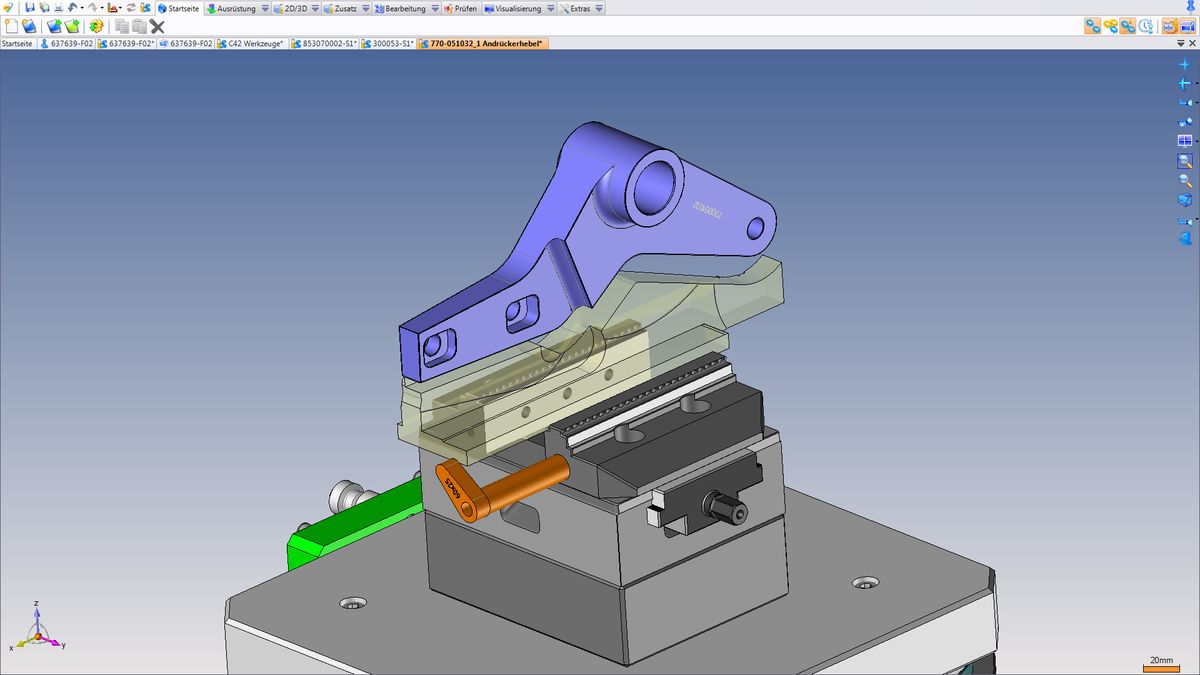Click the Paste clipboard icon
1200x675 pixels.
[139, 26]
